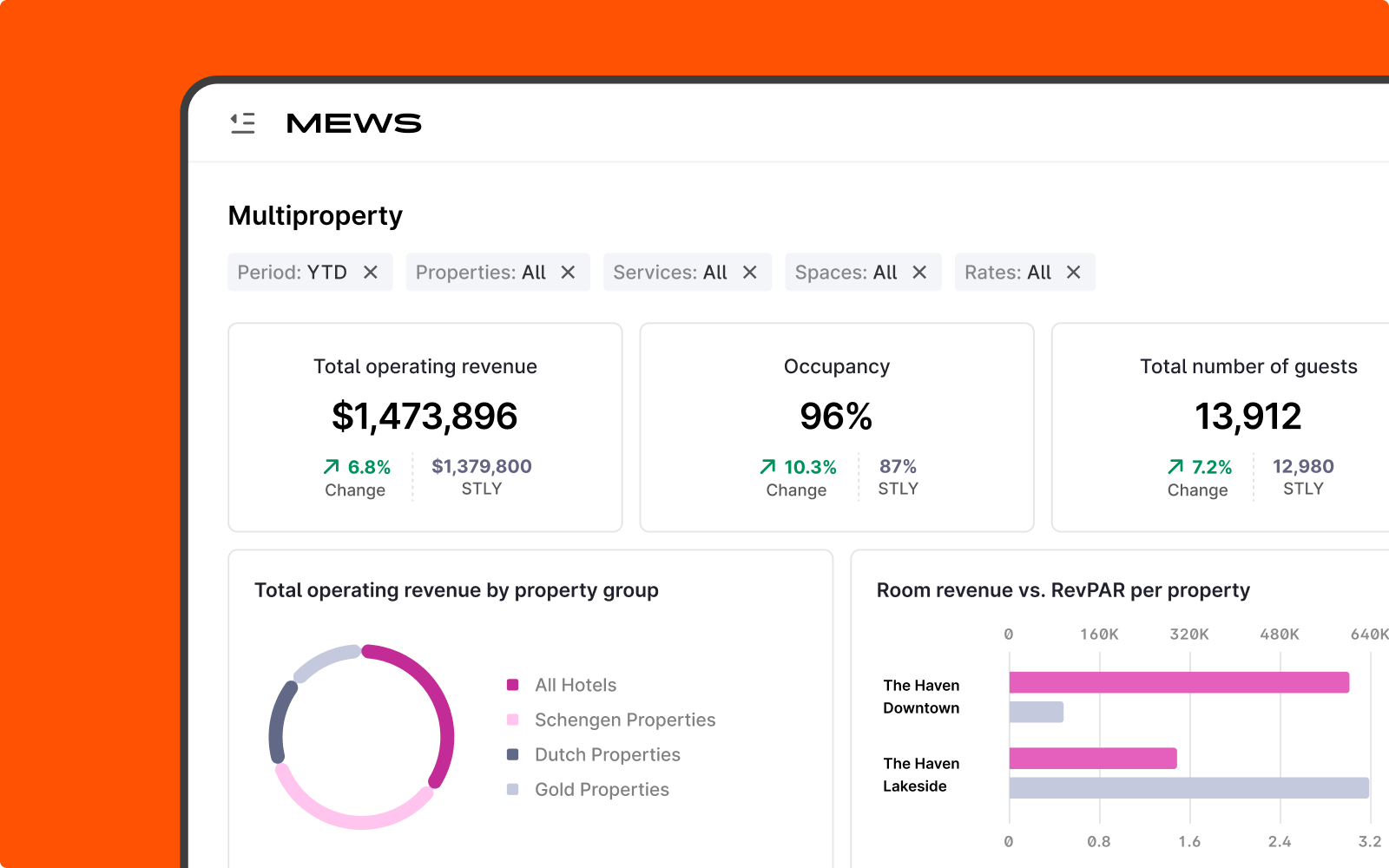Screen dimensions: 1389x868
Task: Click the MEWS logo
Action: 353,123
